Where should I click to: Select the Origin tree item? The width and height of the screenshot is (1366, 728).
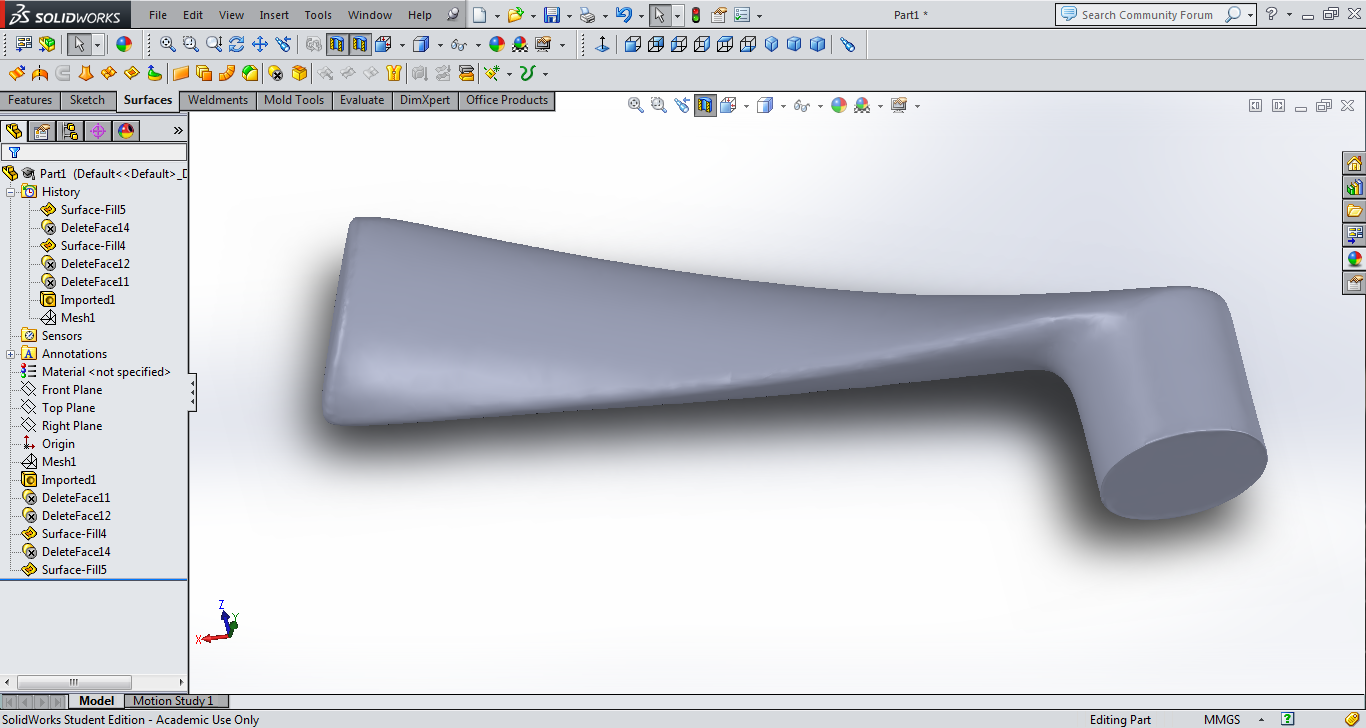pyautogui.click(x=58, y=444)
